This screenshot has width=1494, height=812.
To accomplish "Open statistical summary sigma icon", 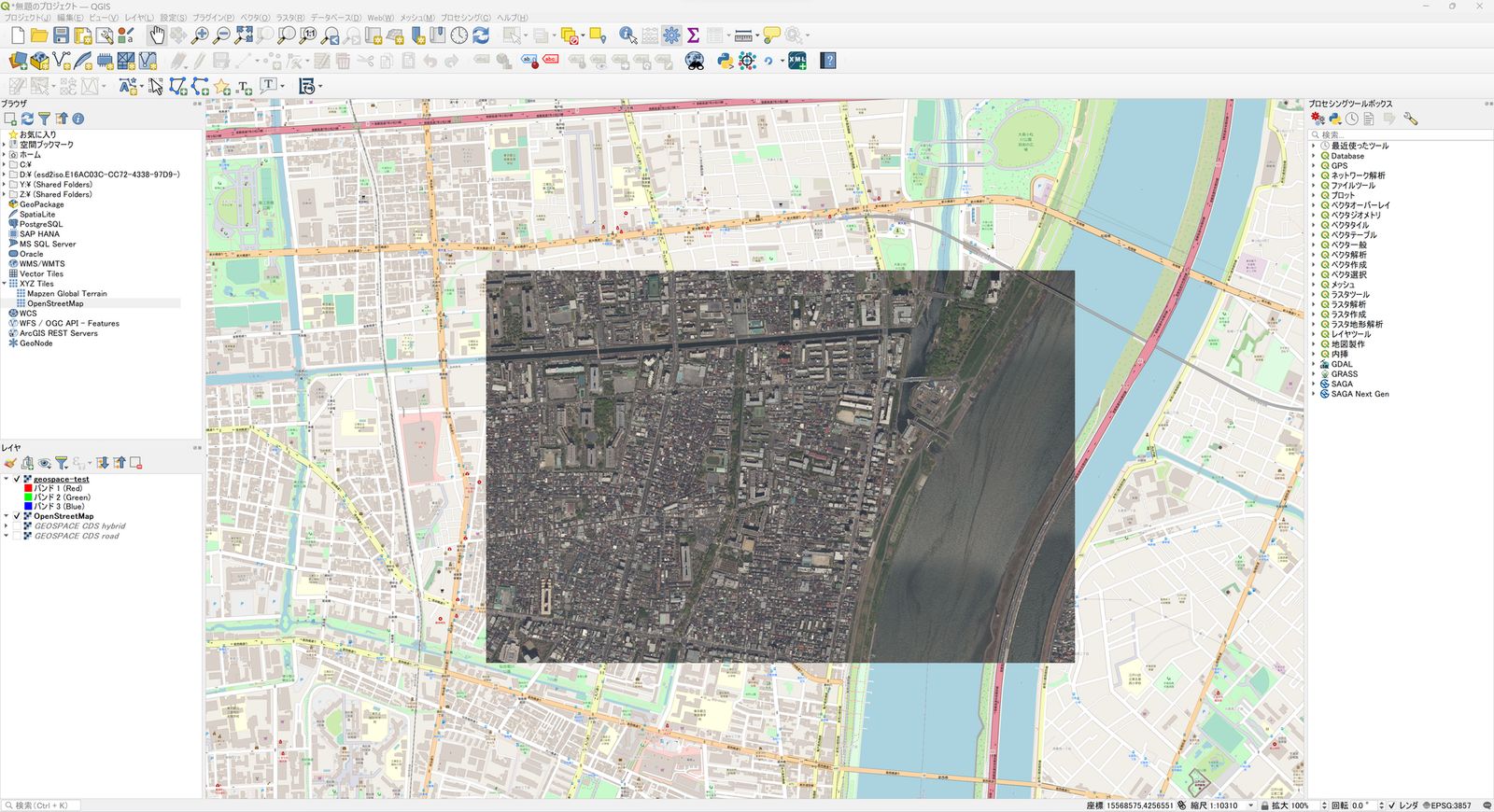I will pos(693,35).
